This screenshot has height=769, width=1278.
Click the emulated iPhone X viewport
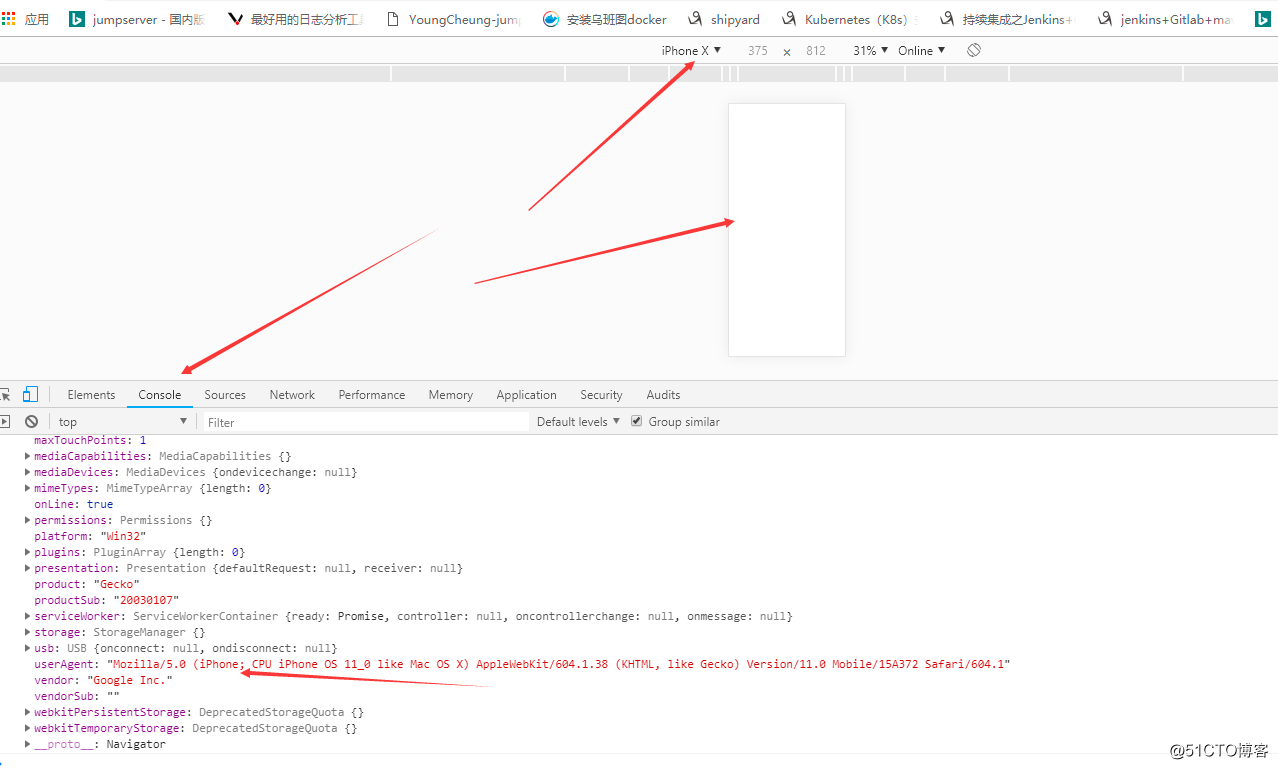787,229
